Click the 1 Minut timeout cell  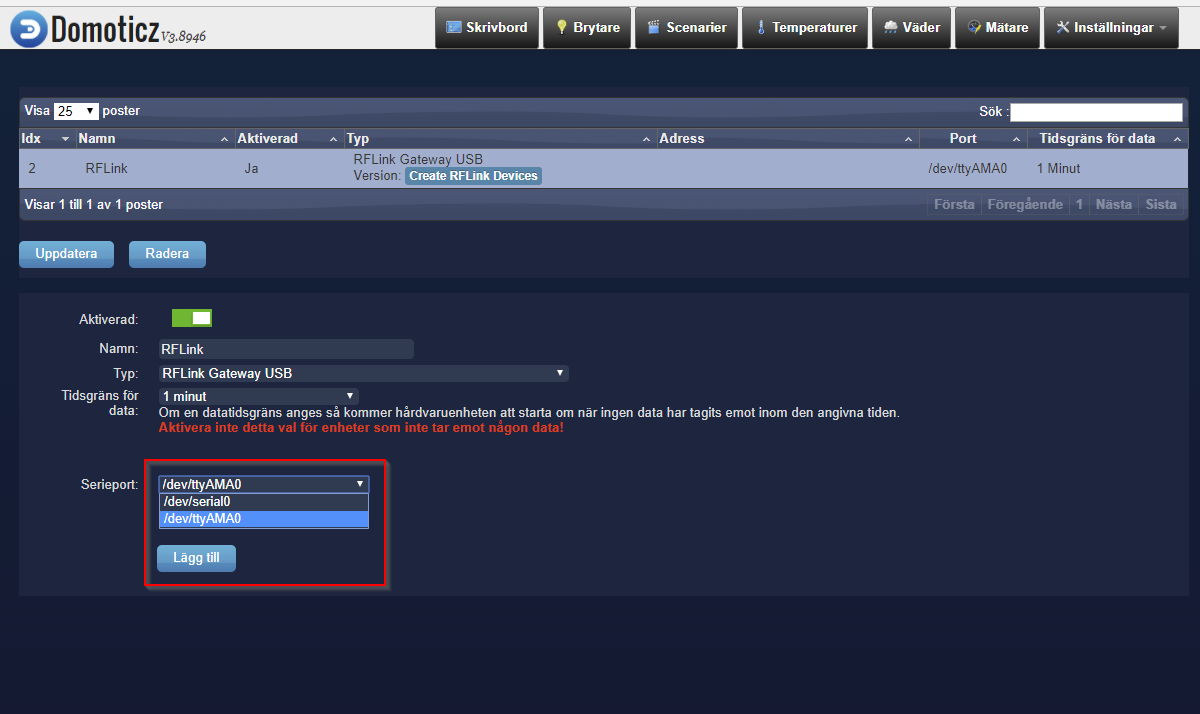click(1059, 169)
